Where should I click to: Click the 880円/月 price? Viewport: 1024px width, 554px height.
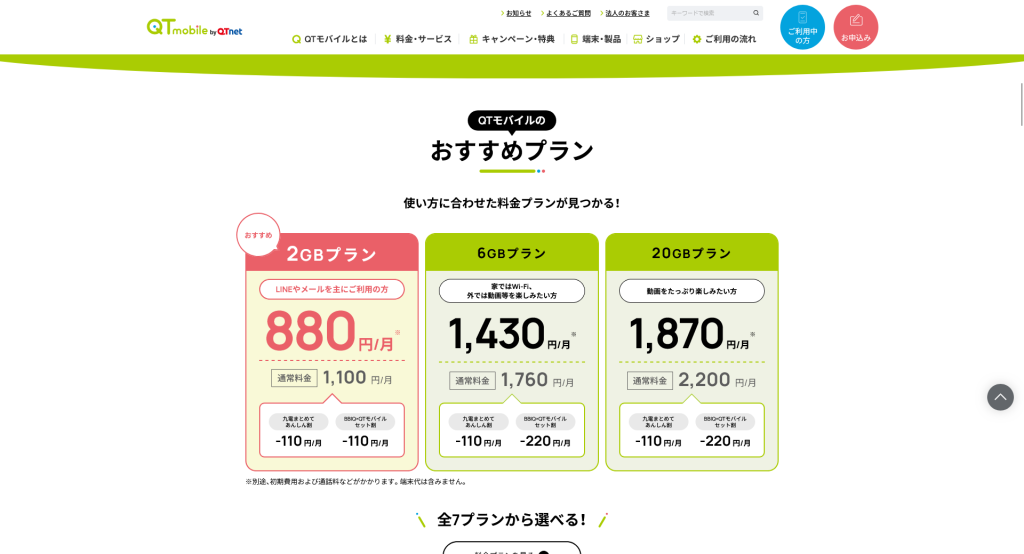coord(332,331)
